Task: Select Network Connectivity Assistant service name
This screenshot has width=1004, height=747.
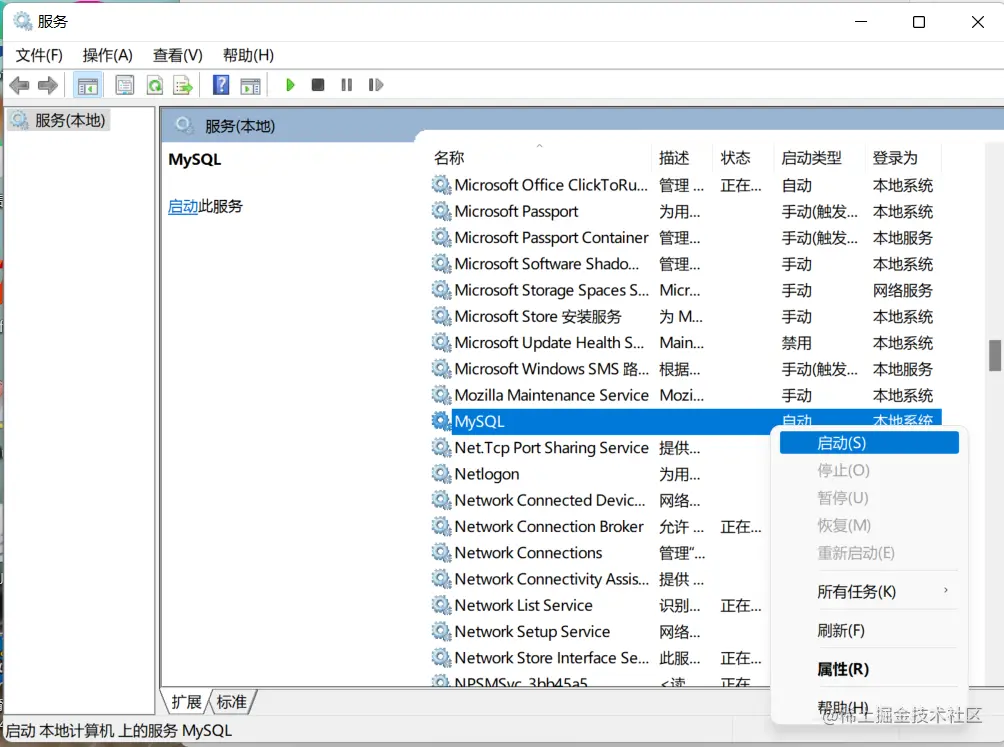Action: pos(551,579)
